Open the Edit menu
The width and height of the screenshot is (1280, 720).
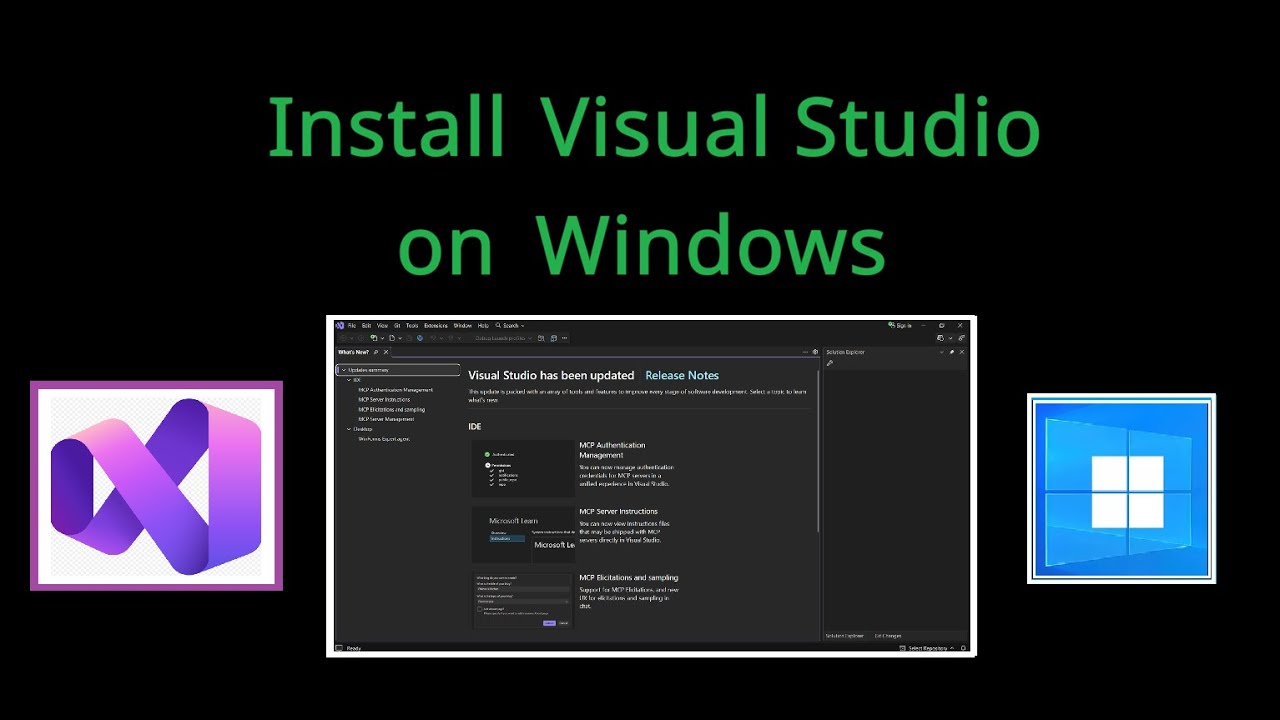point(366,325)
